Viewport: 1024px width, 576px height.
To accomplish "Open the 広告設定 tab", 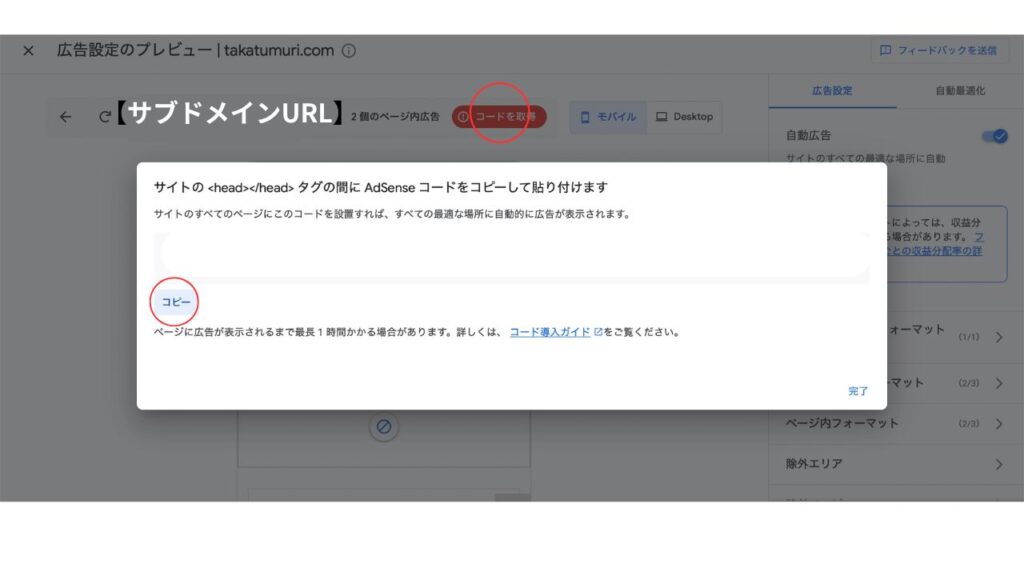I will point(831,90).
